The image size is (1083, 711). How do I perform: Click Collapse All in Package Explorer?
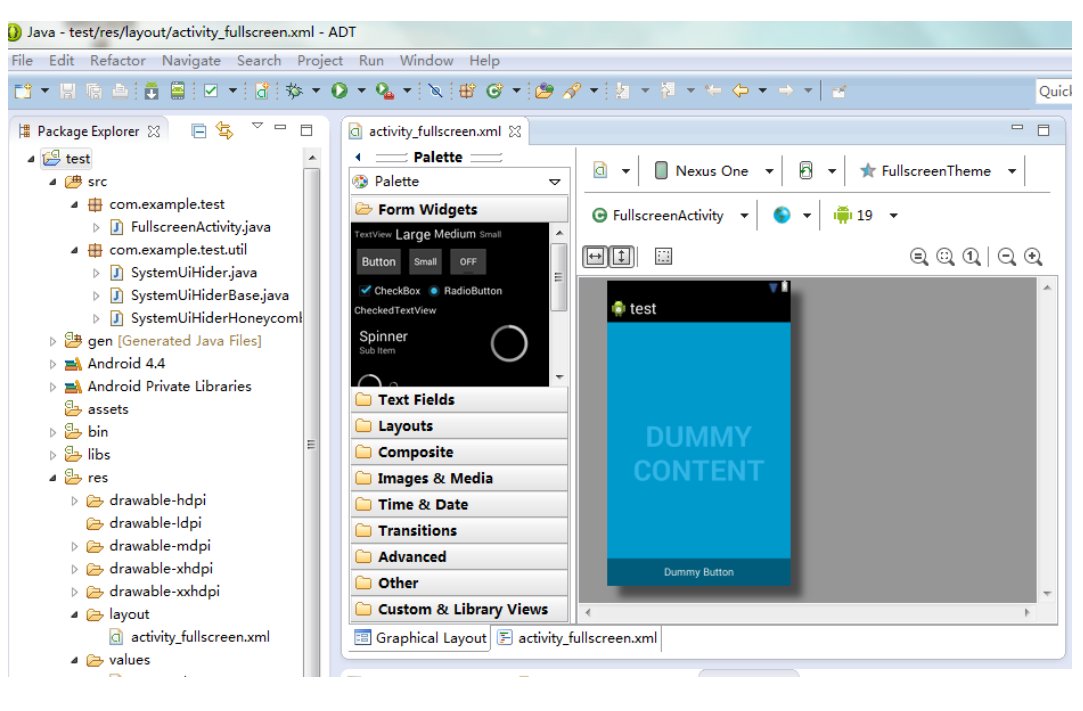tap(199, 130)
